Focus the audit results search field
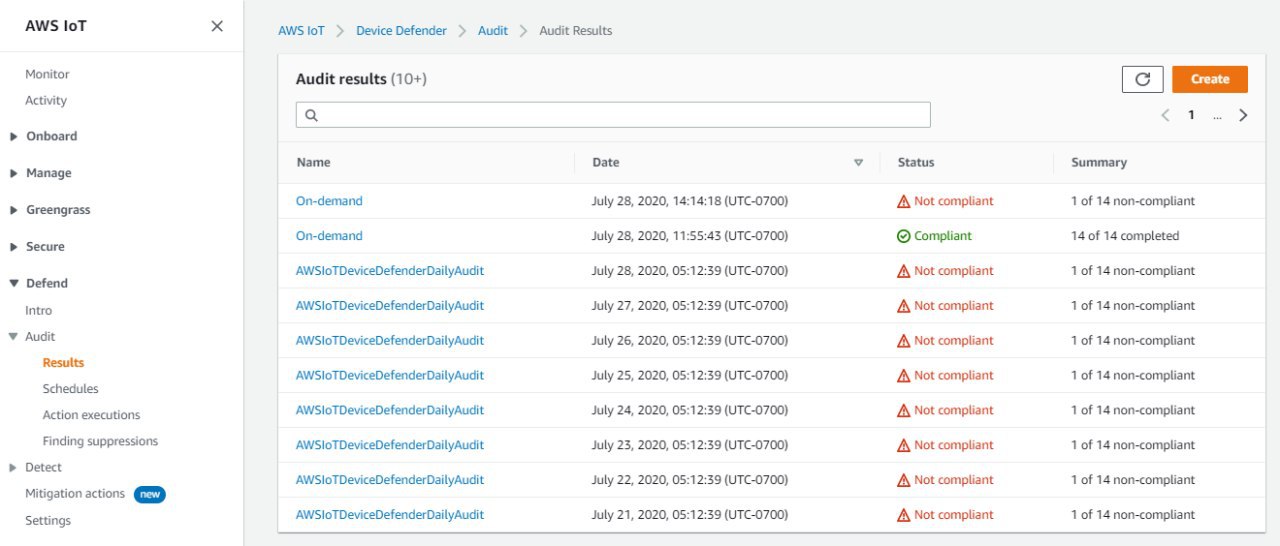Viewport: 1280px width, 546px height. click(620, 115)
